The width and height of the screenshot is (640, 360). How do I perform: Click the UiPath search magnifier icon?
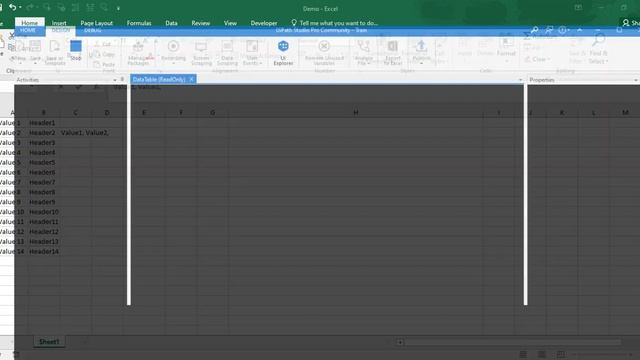(534, 30)
